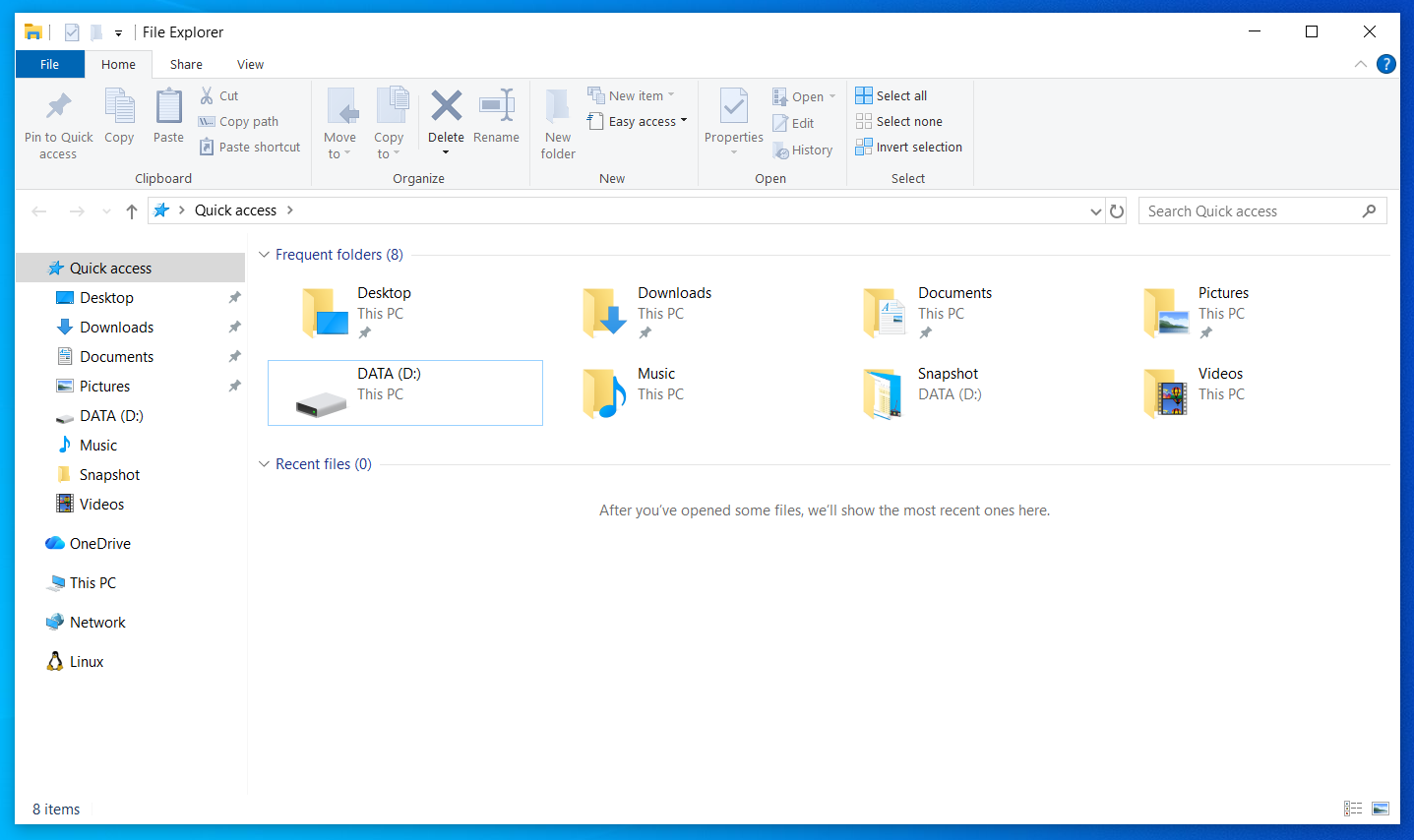Select the Snapshot folder tile
Image resolution: width=1414 pixels, height=840 pixels.
(966, 392)
